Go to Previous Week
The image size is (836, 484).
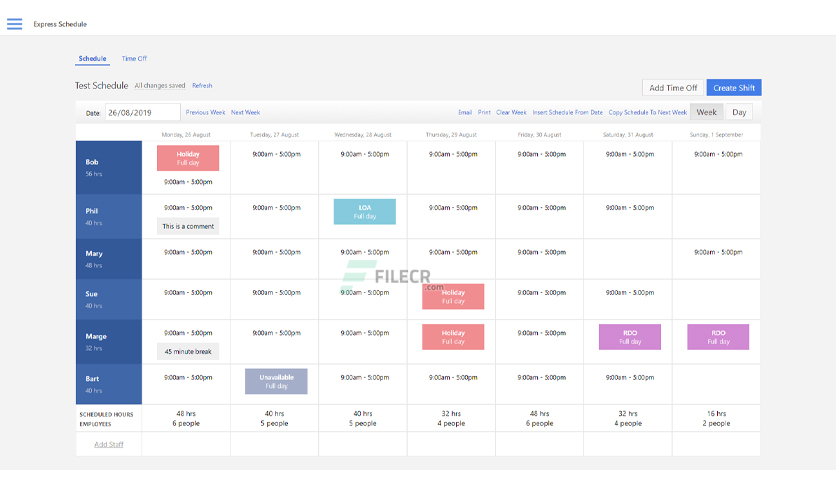[205, 112]
